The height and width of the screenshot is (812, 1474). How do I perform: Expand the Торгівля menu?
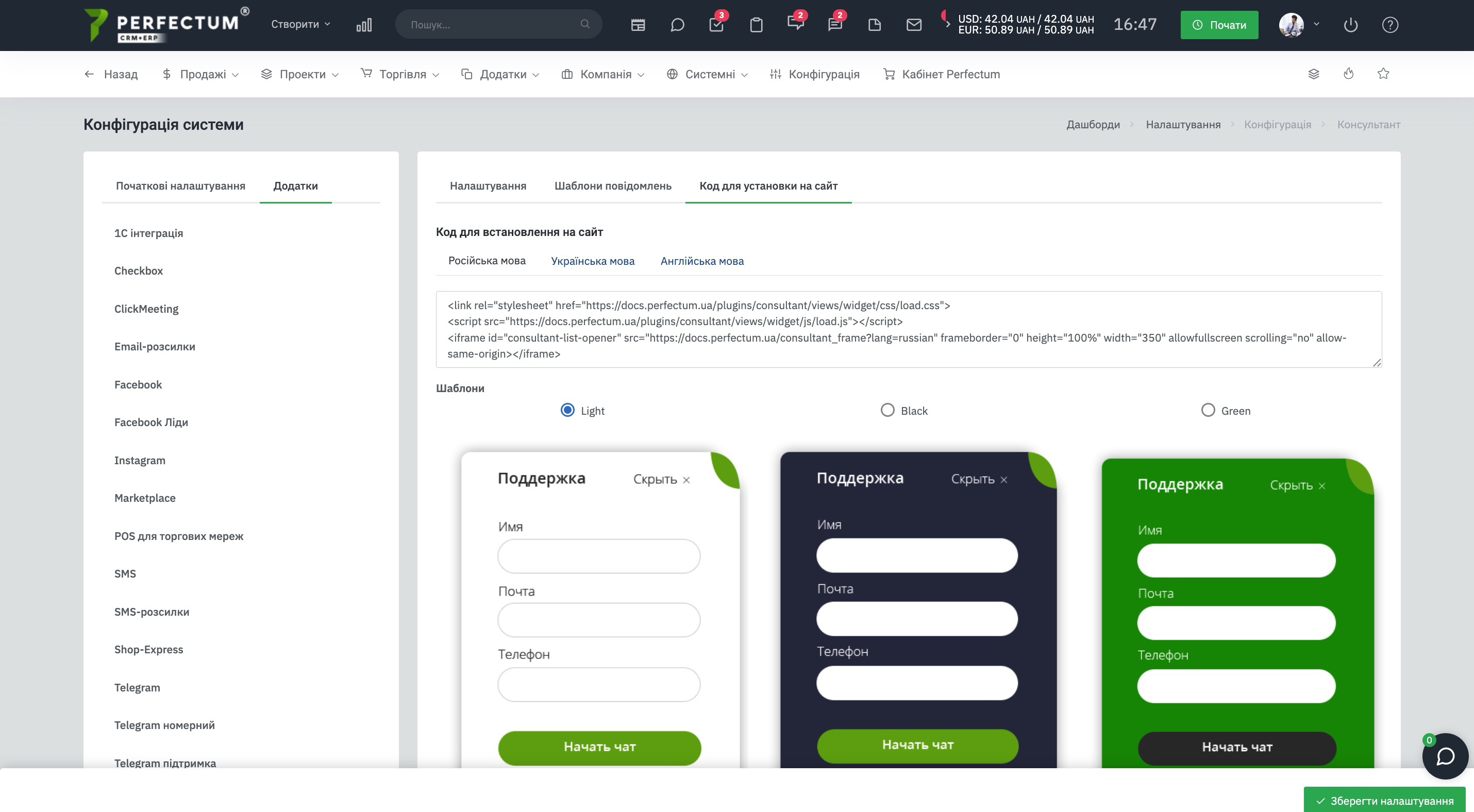point(400,74)
